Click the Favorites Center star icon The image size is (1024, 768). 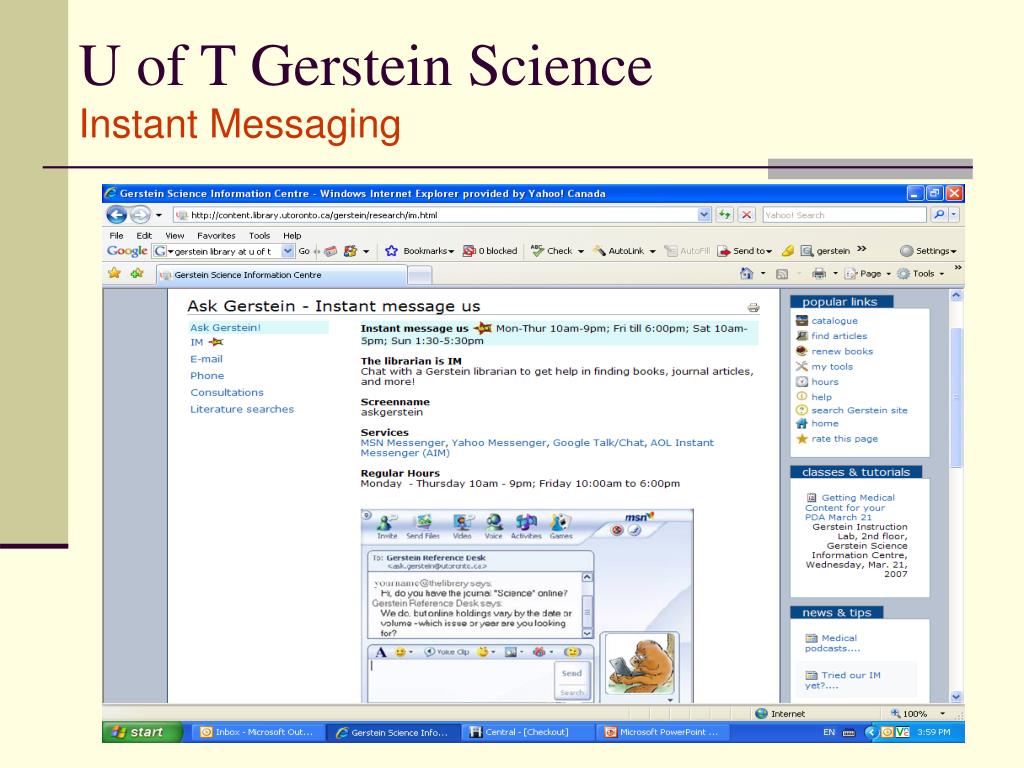114,273
